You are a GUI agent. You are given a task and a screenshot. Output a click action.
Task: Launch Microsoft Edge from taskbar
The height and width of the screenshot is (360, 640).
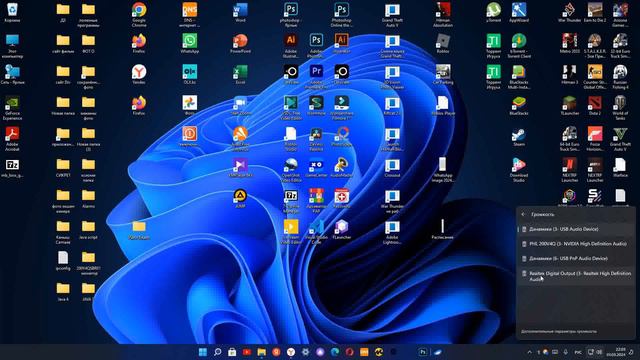pyautogui.click(x=335, y=352)
